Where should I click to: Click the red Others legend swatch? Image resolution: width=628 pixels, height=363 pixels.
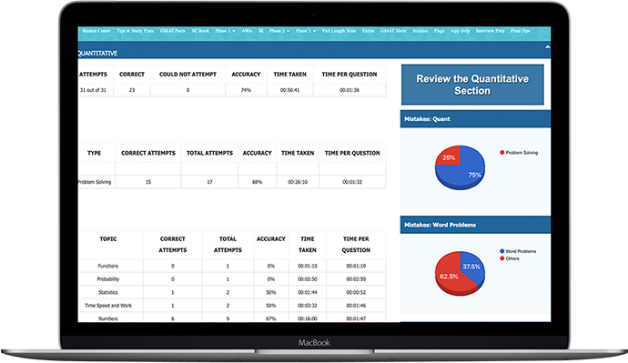[502, 258]
